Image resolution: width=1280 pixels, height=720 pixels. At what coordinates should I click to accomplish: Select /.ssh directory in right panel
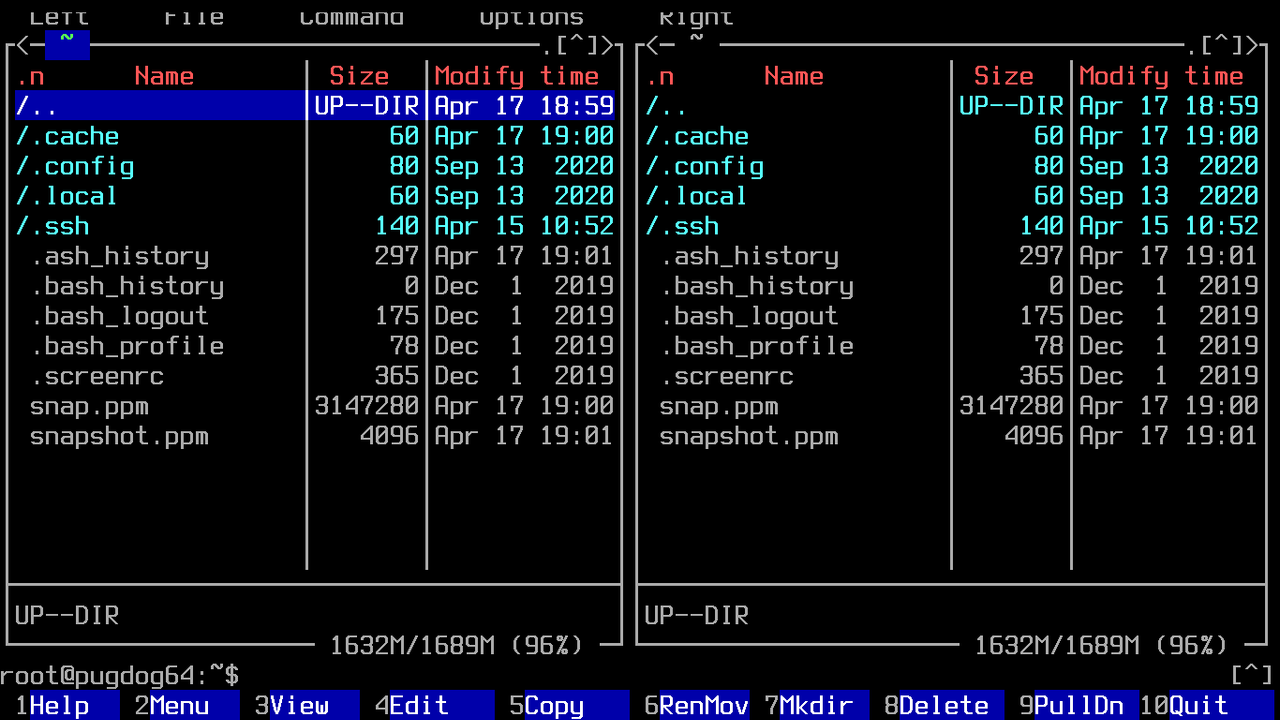coord(952,225)
